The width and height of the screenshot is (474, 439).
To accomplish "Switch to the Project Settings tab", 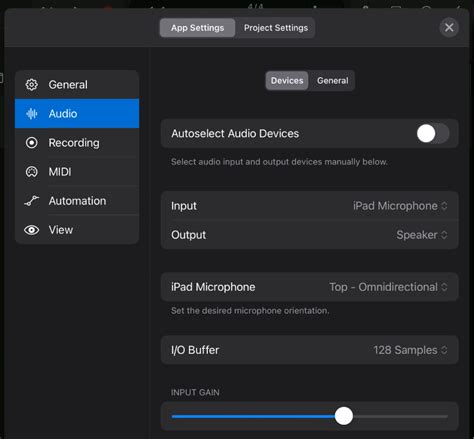I will click(276, 28).
